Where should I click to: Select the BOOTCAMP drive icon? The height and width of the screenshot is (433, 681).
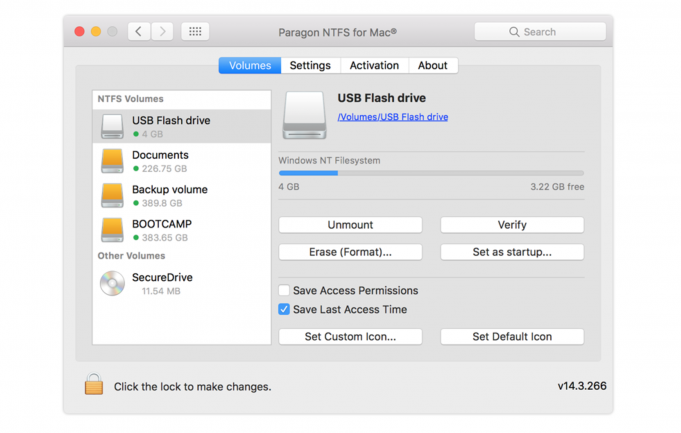click(112, 229)
